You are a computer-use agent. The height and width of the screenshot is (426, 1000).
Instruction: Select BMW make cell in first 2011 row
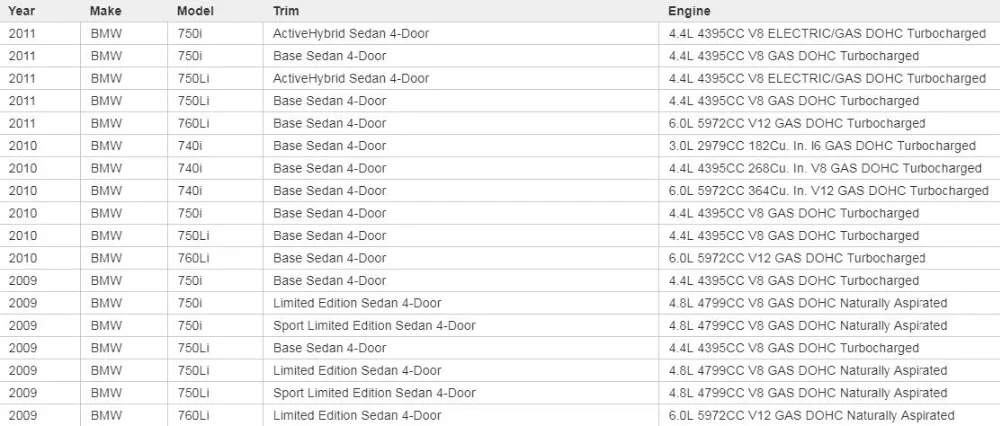coord(124,34)
